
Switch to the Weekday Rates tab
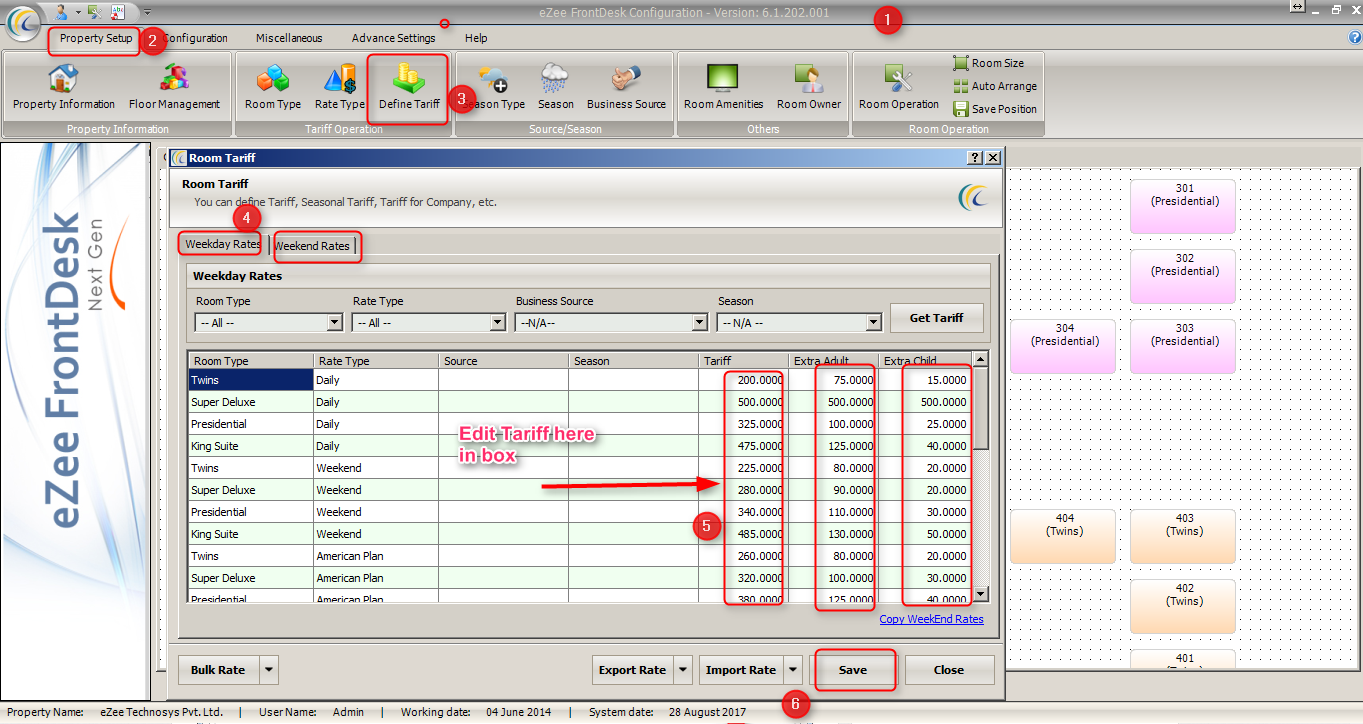222,244
